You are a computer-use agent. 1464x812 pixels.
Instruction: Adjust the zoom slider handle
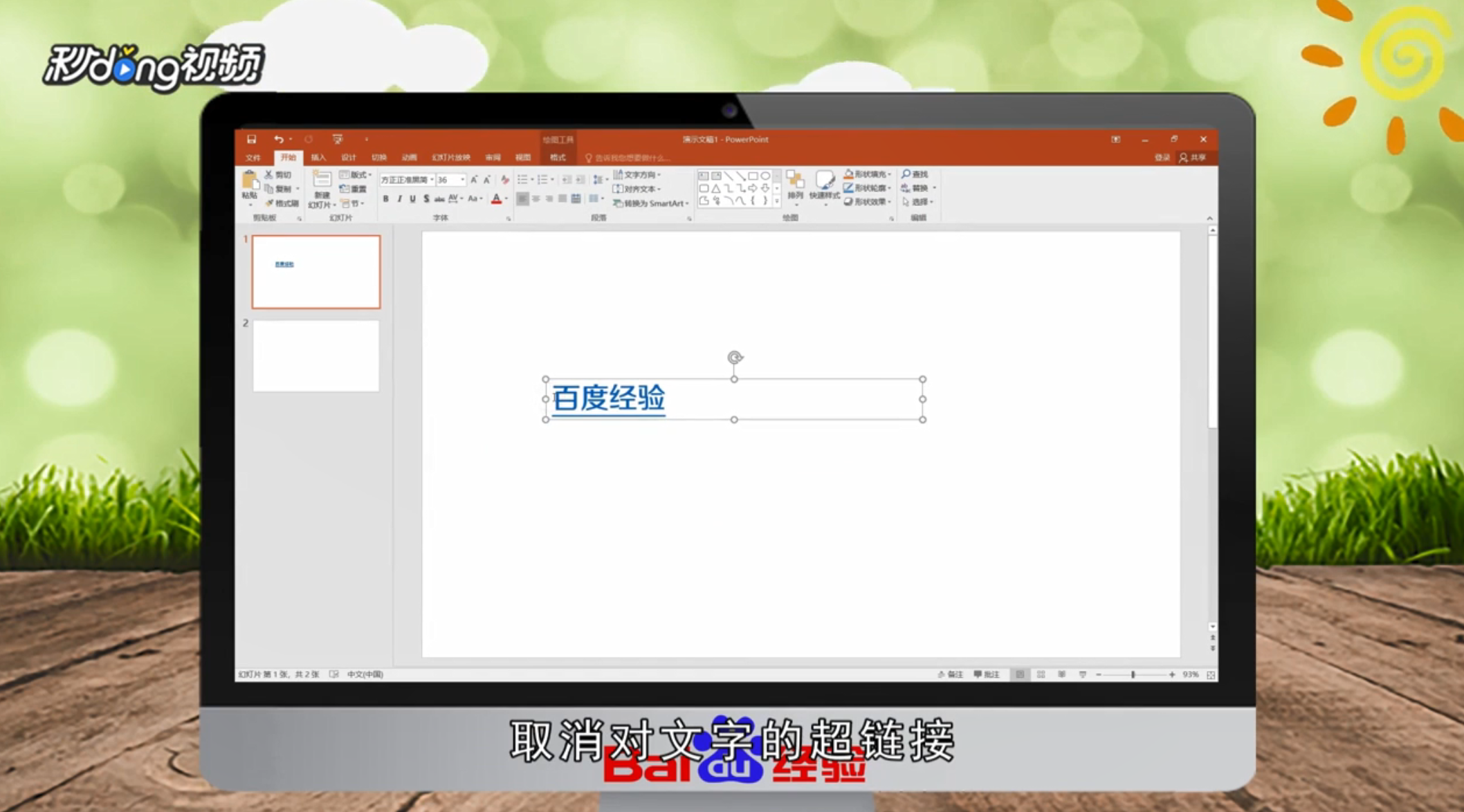click(1133, 674)
